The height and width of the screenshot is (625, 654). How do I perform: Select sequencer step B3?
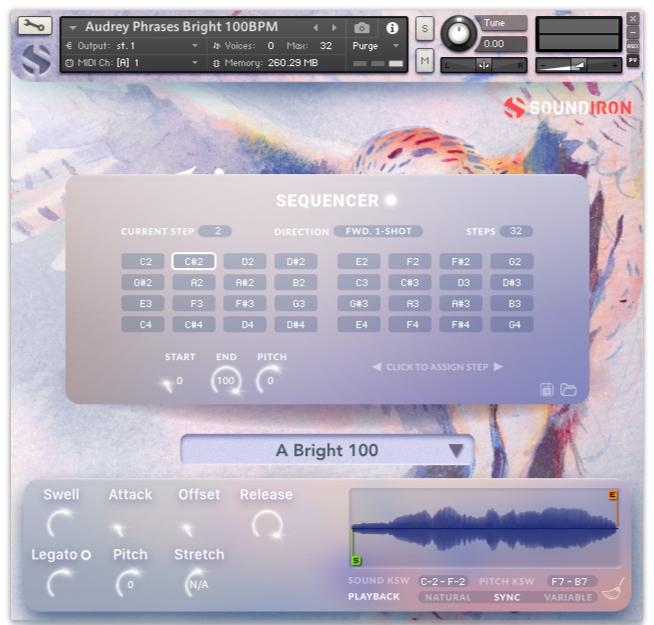coord(512,303)
